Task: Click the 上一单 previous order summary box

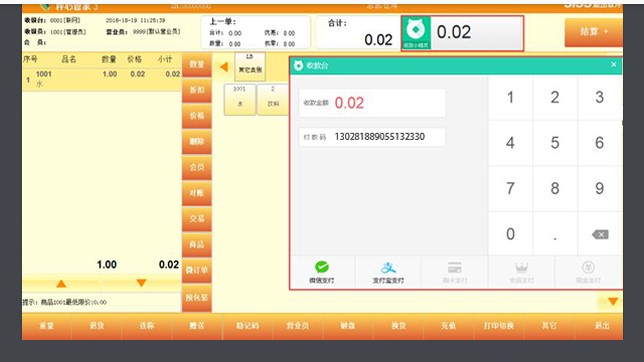Action: pyautogui.click(x=255, y=32)
